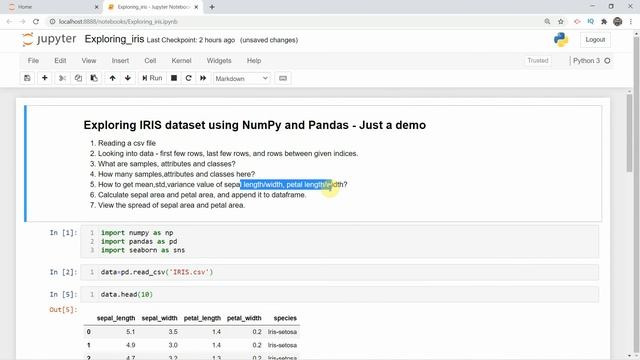Image resolution: width=640 pixels, height=360 pixels.
Task: Move selected cell down arrow
Action: 128,78
